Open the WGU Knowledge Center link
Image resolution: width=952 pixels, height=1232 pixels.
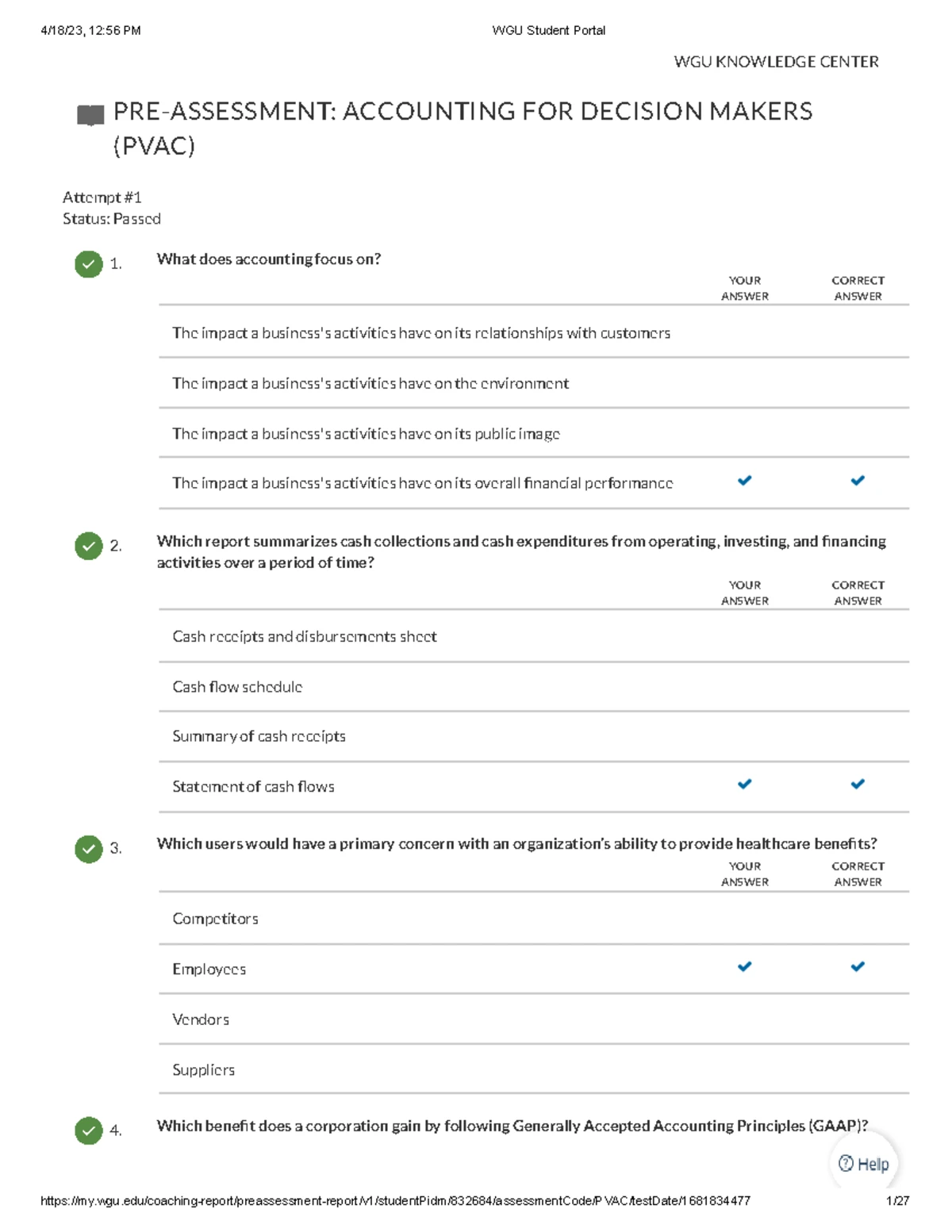[776, 62]
